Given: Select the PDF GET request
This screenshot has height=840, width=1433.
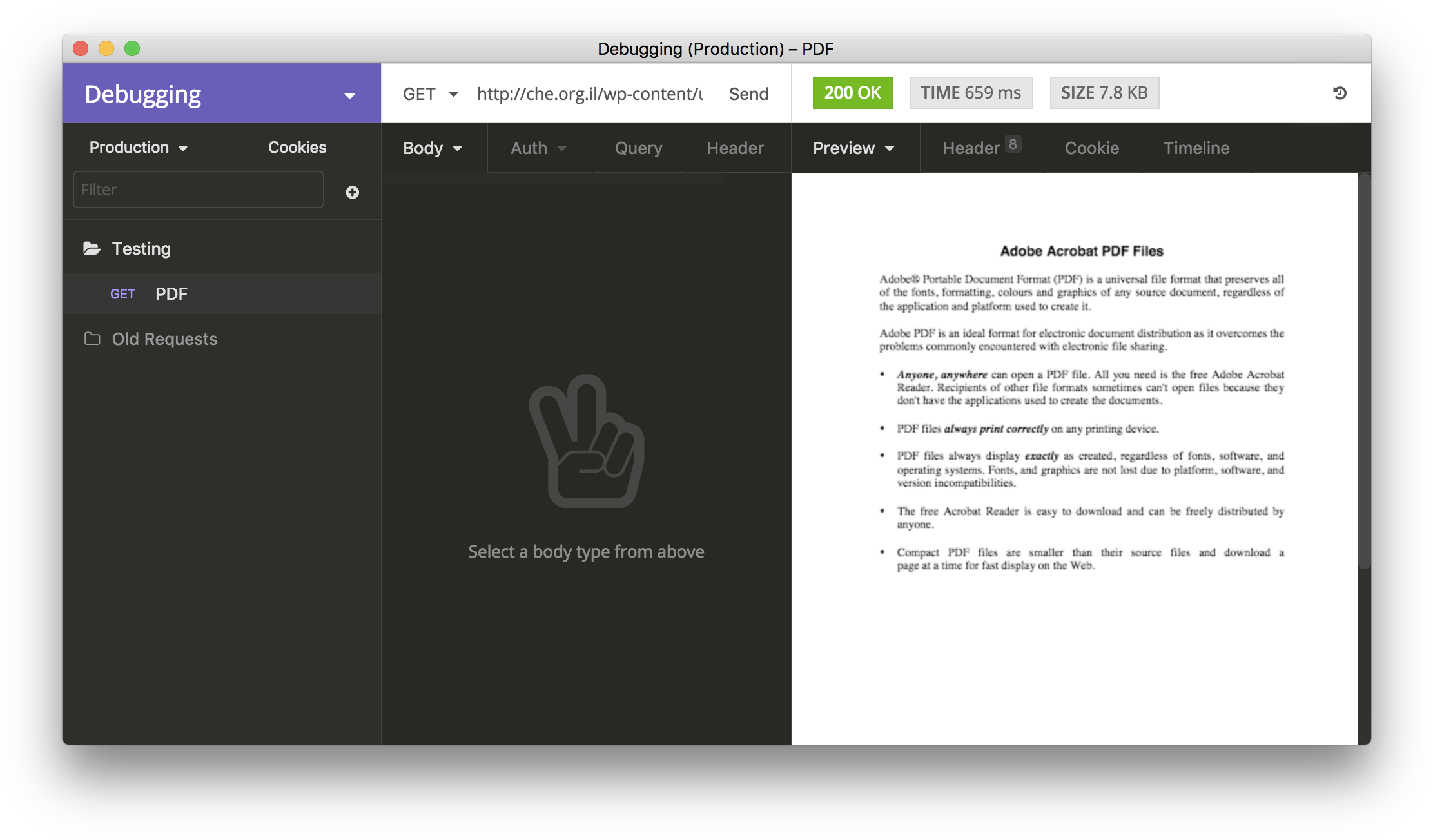Looking at the screenshot, I should pyautogui.click(x=171, y=293).
